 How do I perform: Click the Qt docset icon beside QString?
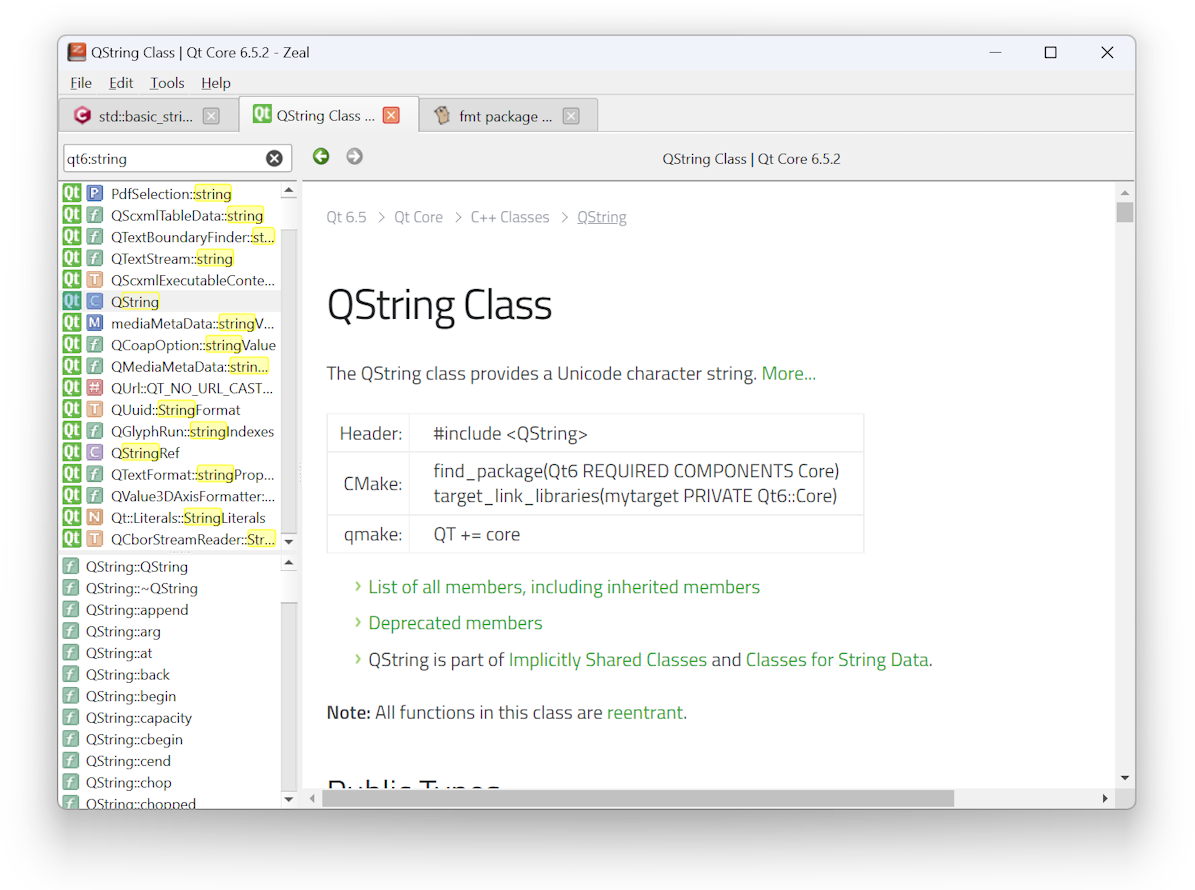point(71,301)
